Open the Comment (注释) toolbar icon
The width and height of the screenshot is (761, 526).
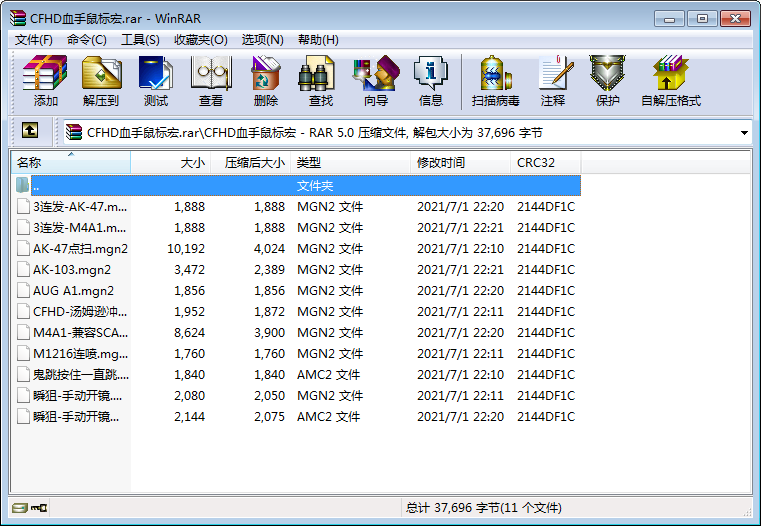coord(552,81)
